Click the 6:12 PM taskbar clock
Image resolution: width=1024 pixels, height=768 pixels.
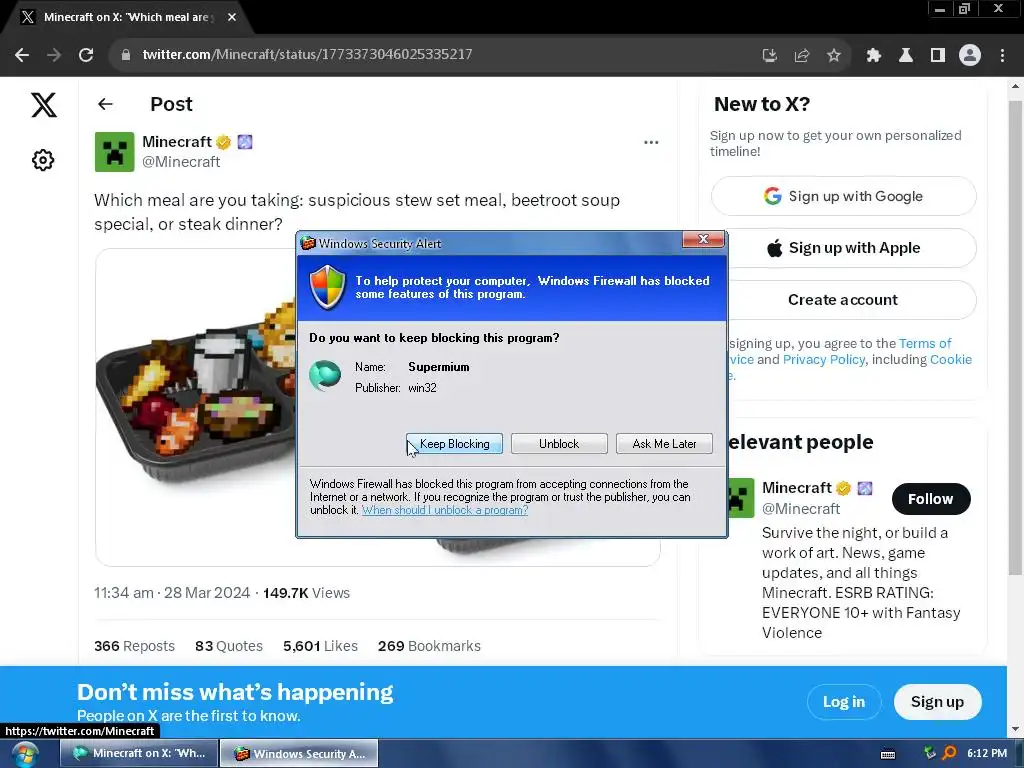[986, 753]
